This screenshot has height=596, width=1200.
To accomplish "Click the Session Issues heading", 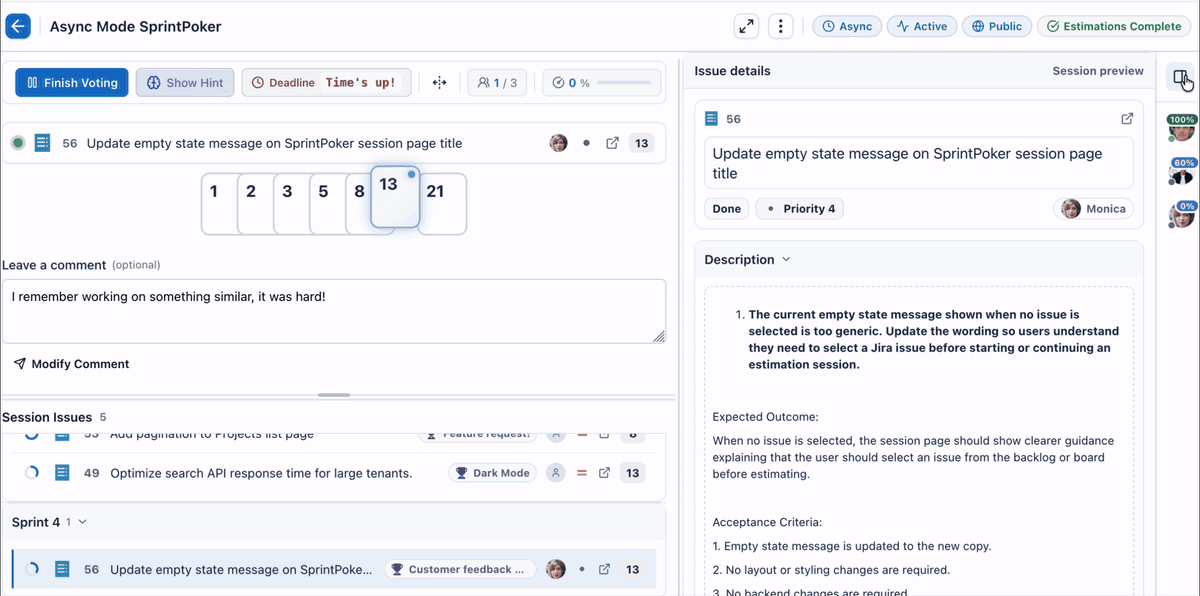I will [47, 417].
